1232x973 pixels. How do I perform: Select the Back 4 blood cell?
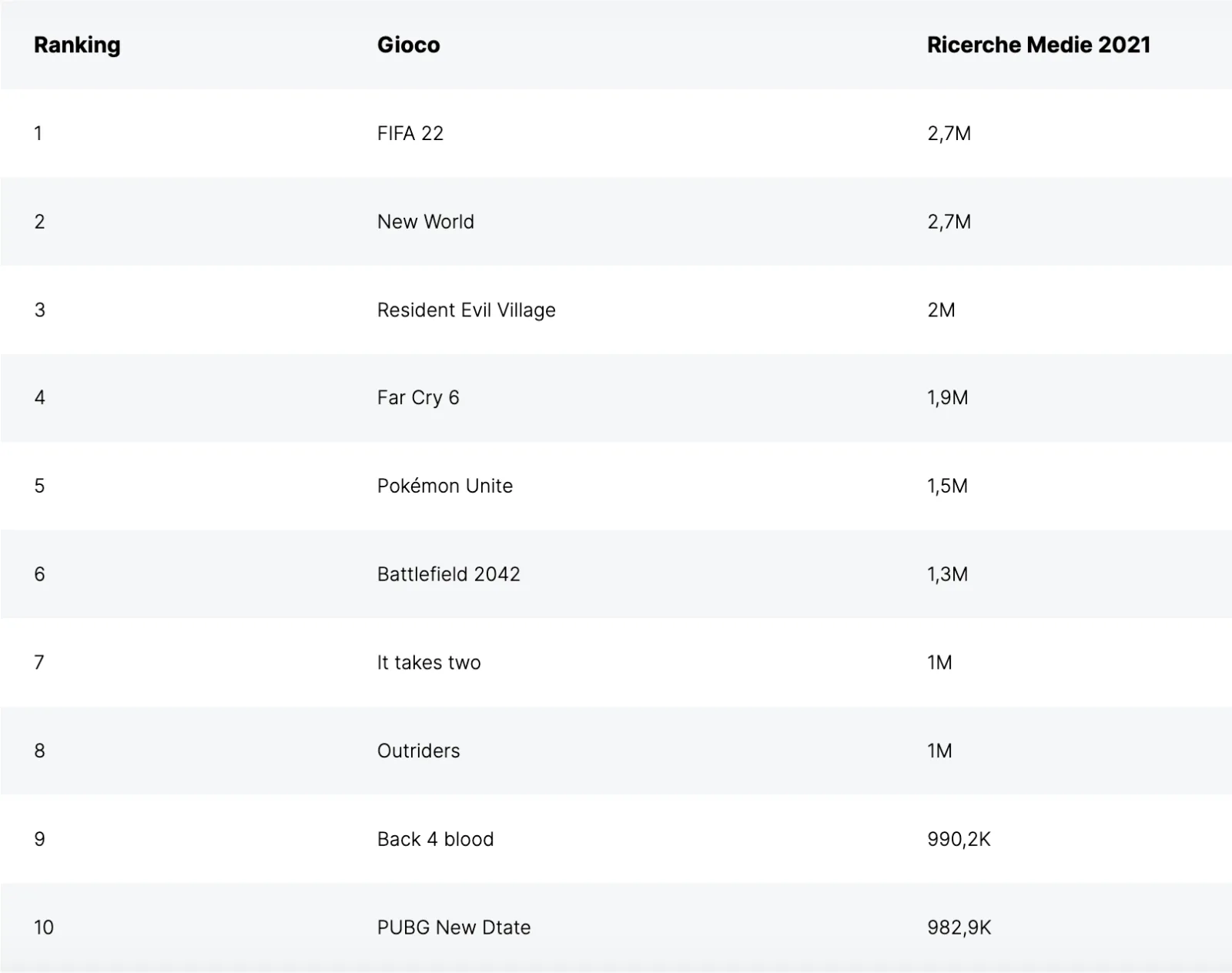tap(435, 839)
